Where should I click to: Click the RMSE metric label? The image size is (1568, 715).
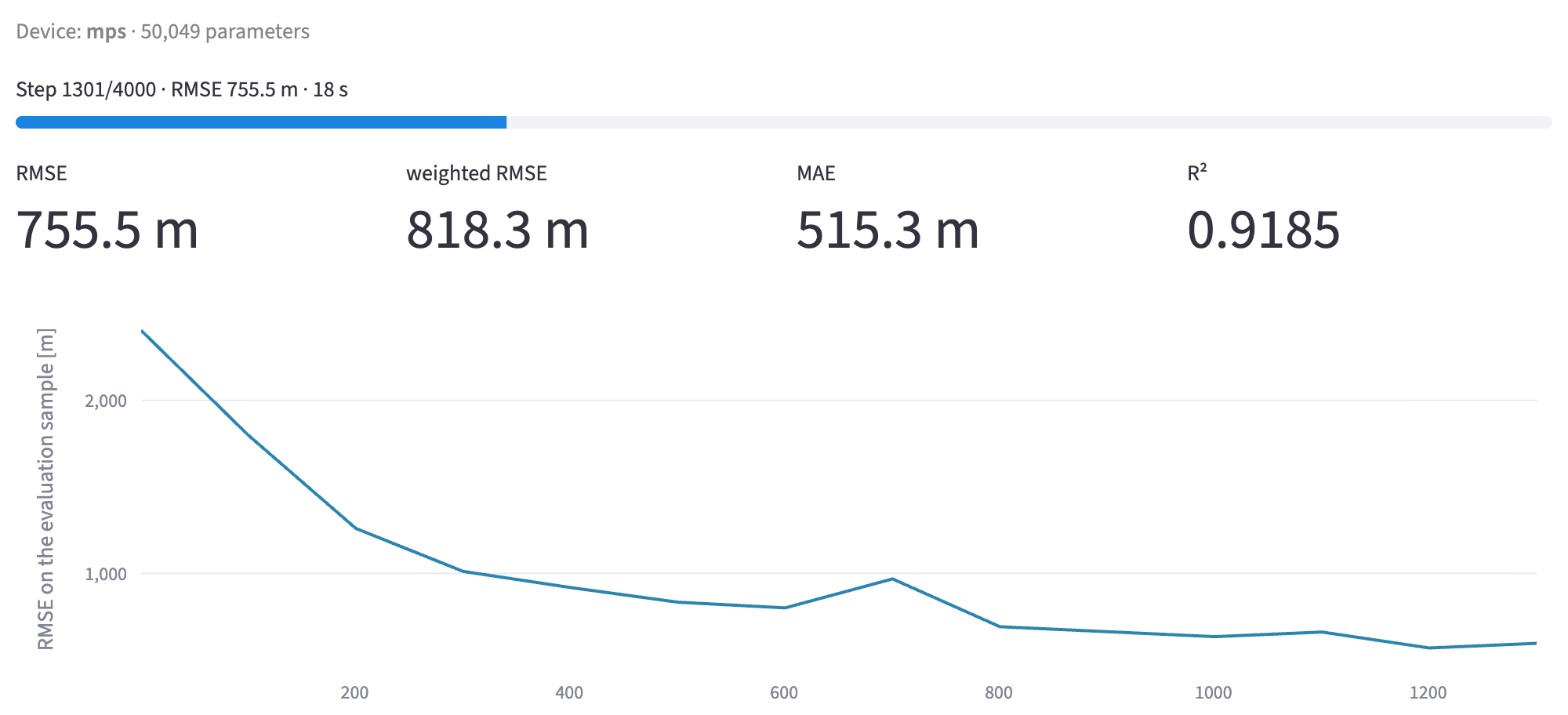click(x=41, y=173)
